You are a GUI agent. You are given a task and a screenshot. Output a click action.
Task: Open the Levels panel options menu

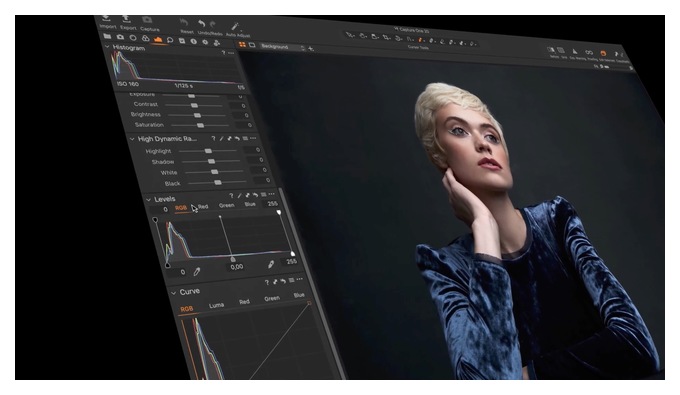[271, 194]
